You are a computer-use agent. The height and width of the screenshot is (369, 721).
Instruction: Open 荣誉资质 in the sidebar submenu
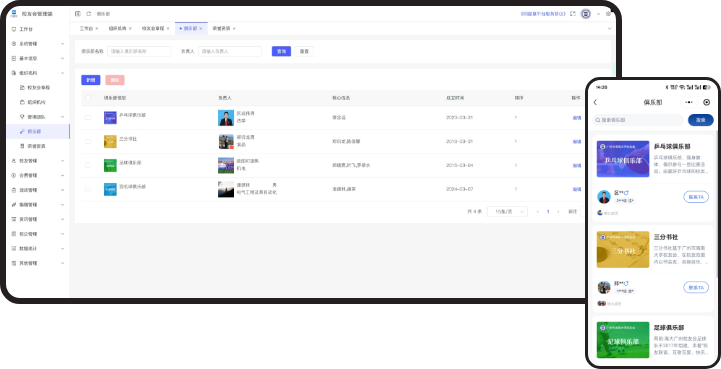point(36,146)
